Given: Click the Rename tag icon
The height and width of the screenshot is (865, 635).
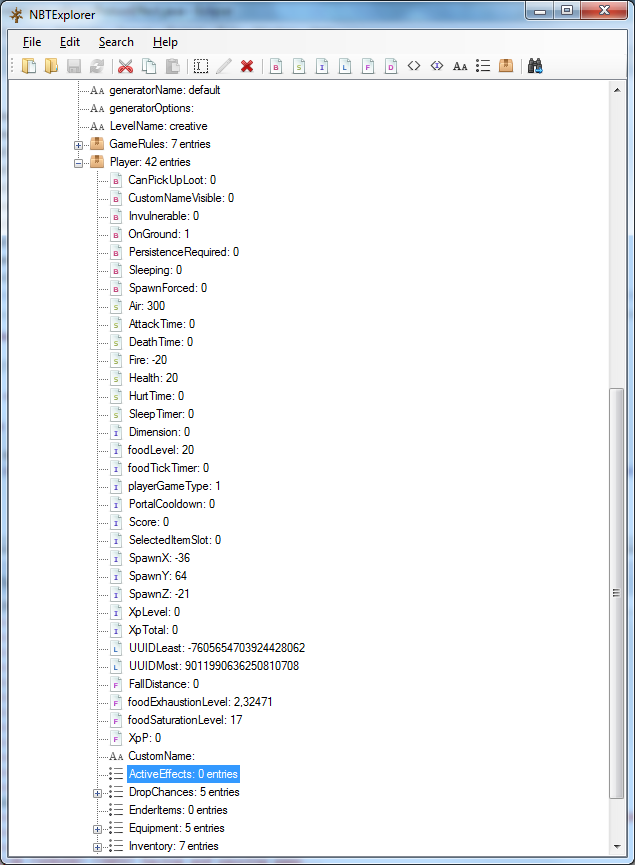Looking at the screenshot, I should coord(201,66).
